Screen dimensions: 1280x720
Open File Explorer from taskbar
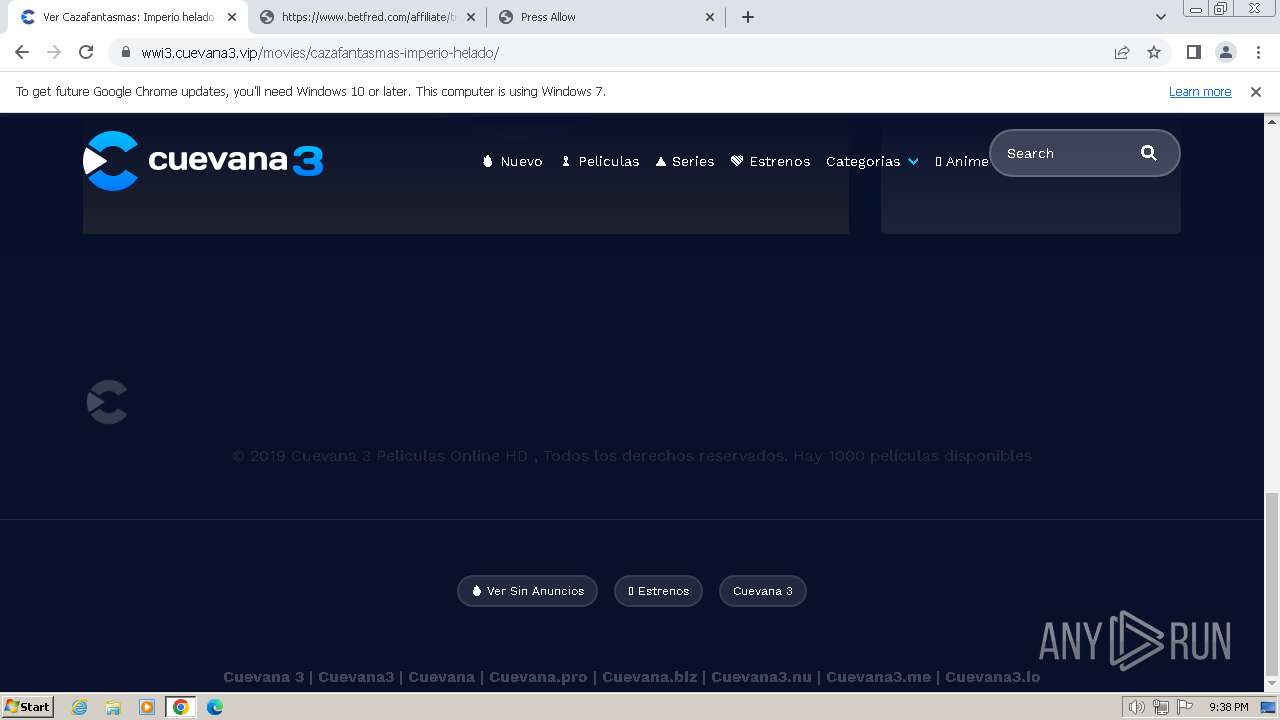pyautogui.click(x=113, y=707)
